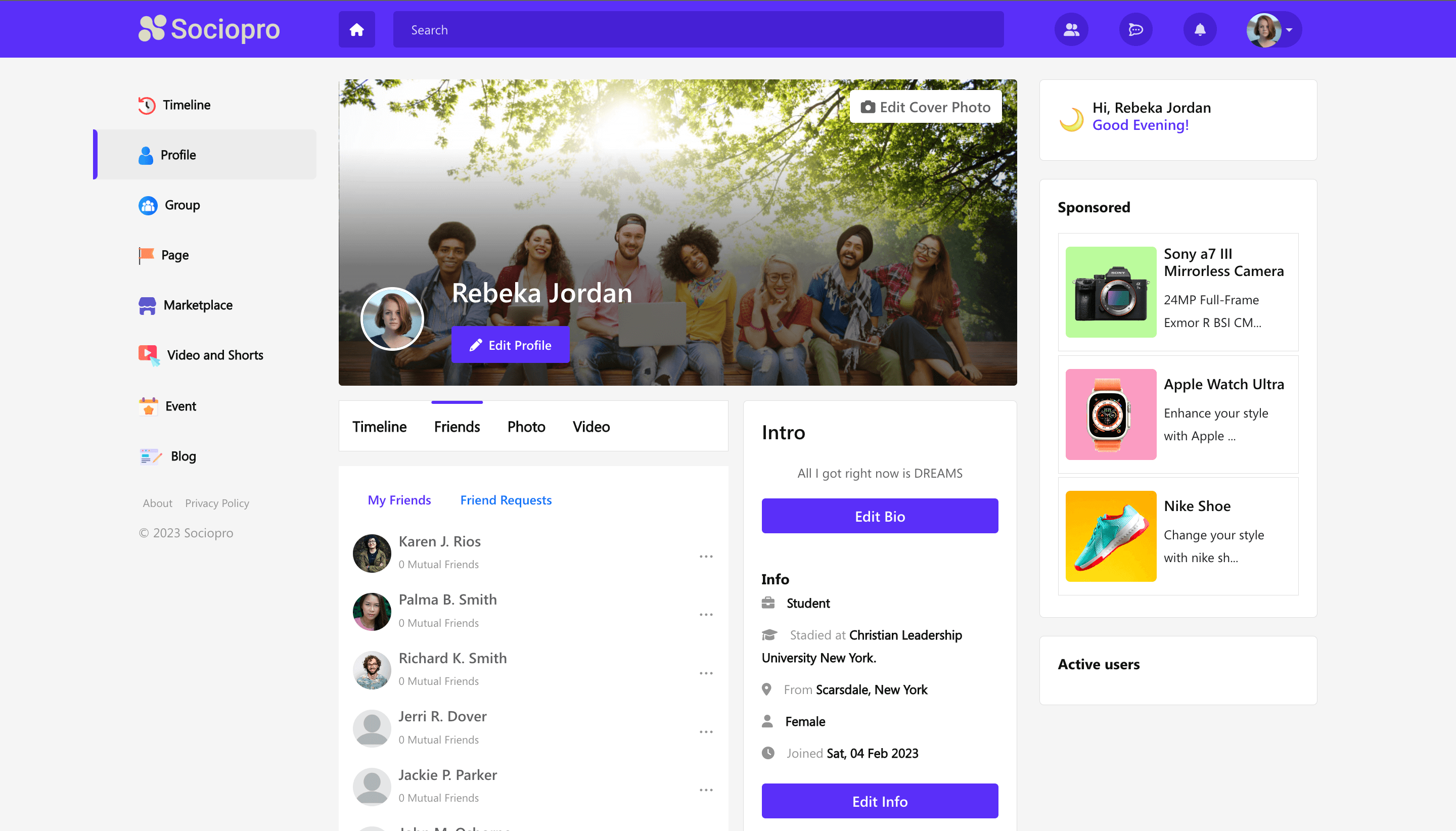This screenshot has height=831, width=1456.
Task: Click the Group icon in the sidebar
Action: (x=148, y=205)
